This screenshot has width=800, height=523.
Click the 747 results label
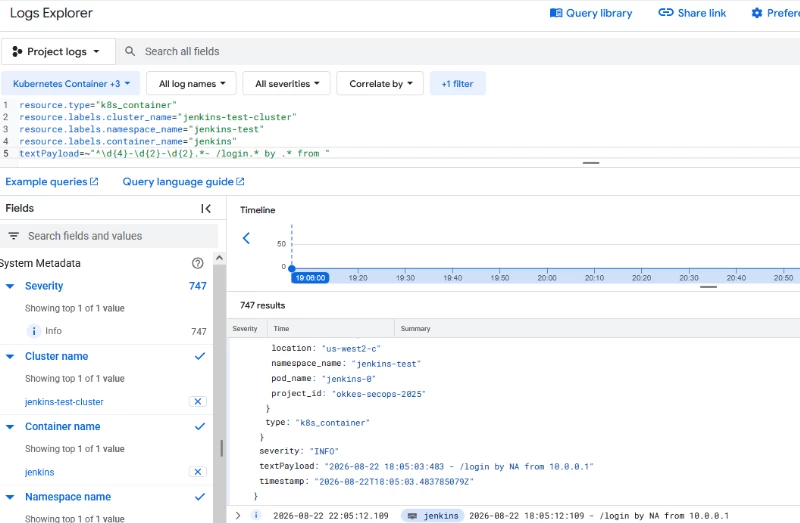point(262,306)
